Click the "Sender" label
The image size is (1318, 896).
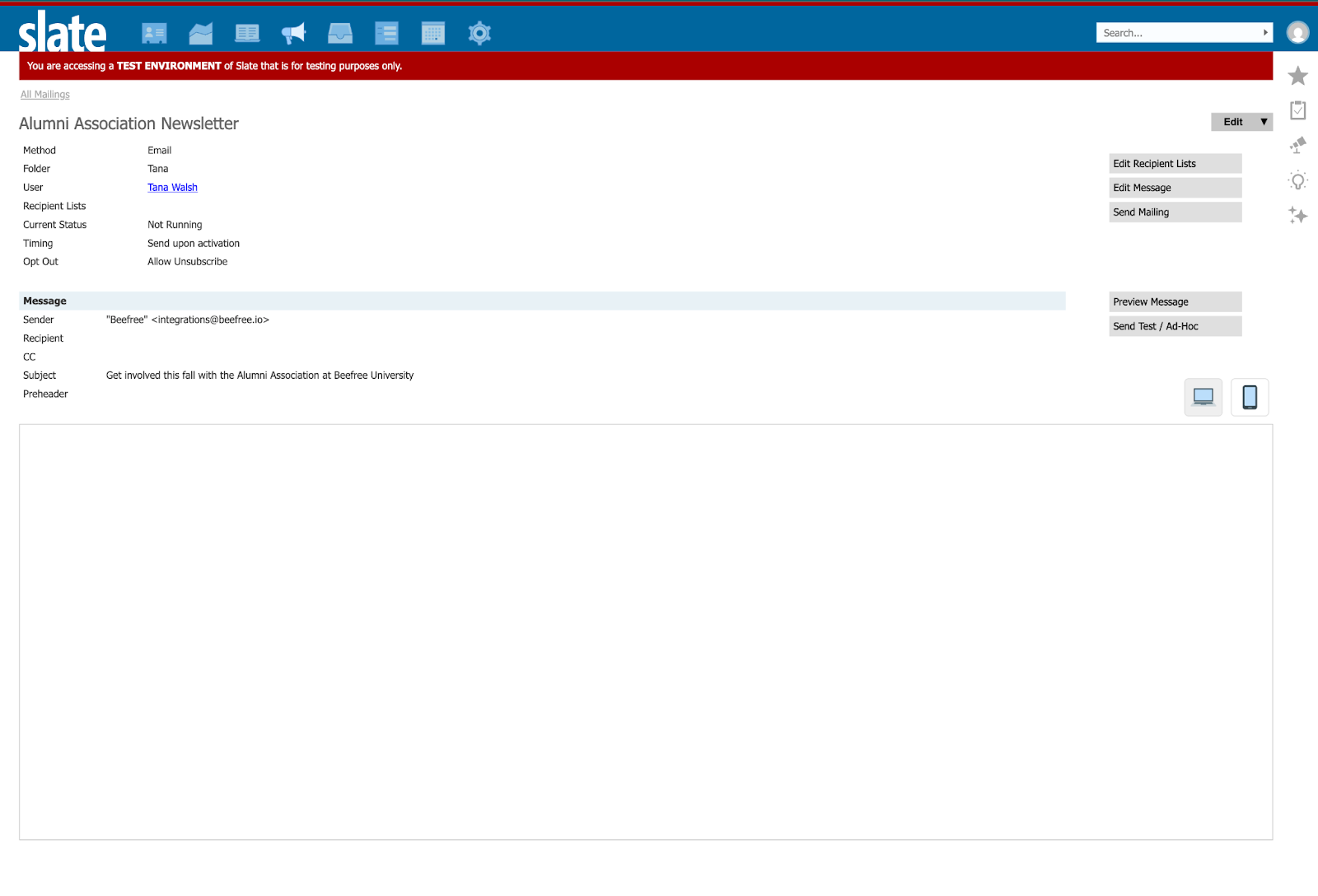[39, 320]
